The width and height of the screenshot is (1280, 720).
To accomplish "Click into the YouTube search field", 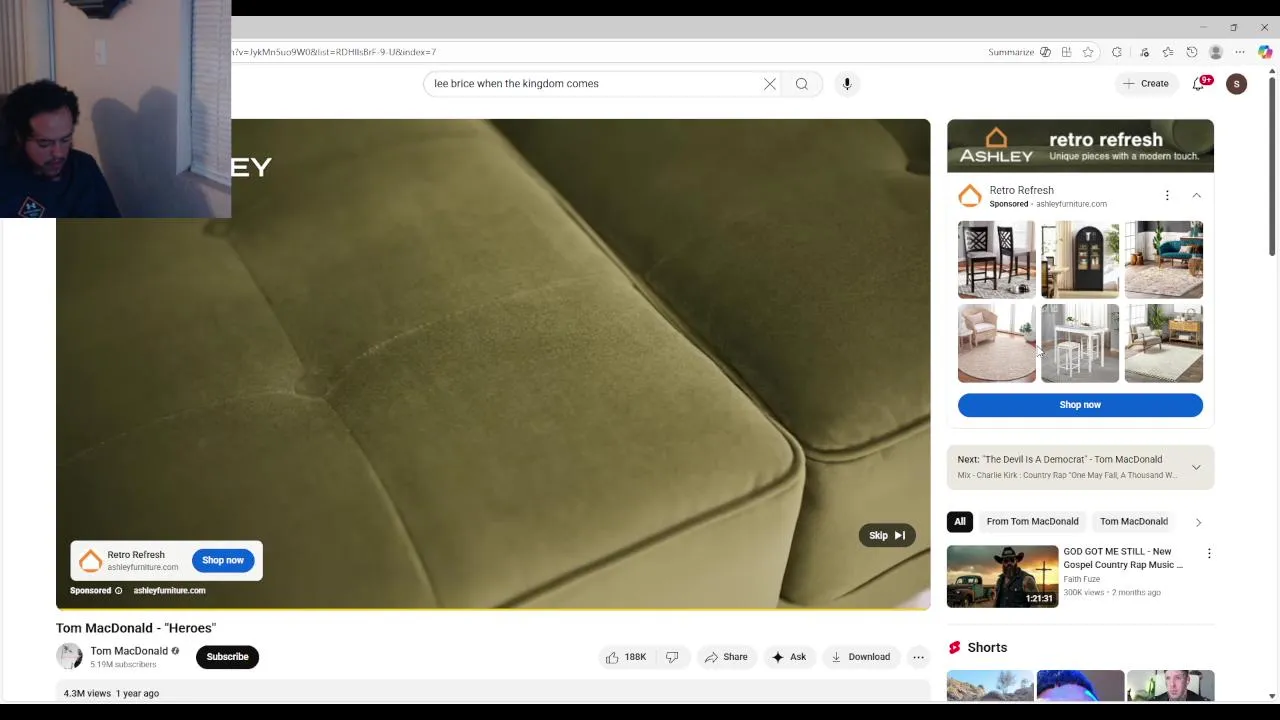I will click(x=590, y=84).
